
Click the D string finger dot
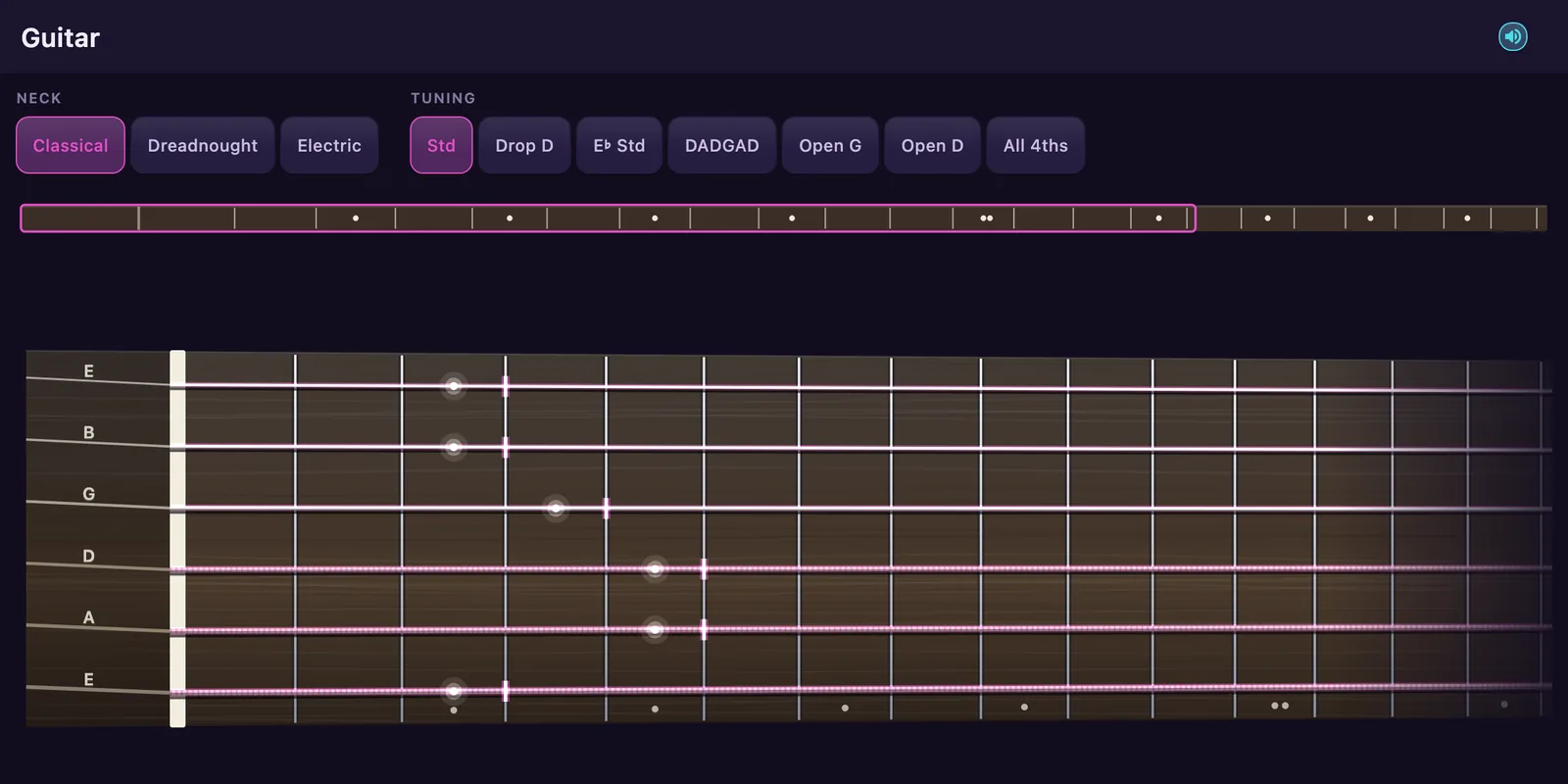click(655, 569)
